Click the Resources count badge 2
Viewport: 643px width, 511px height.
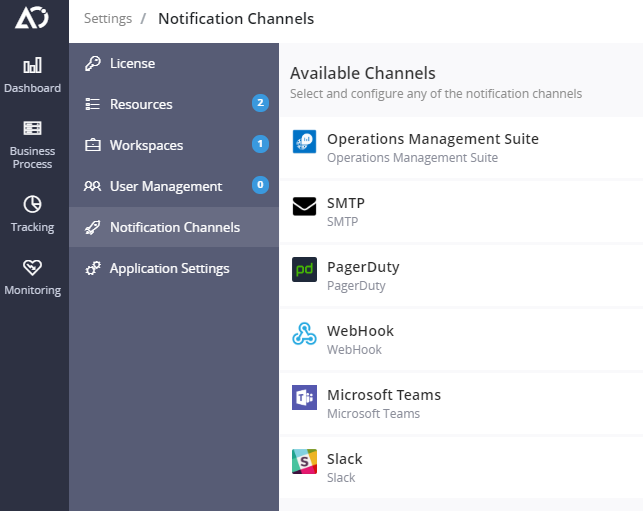(x=260, y=103)
